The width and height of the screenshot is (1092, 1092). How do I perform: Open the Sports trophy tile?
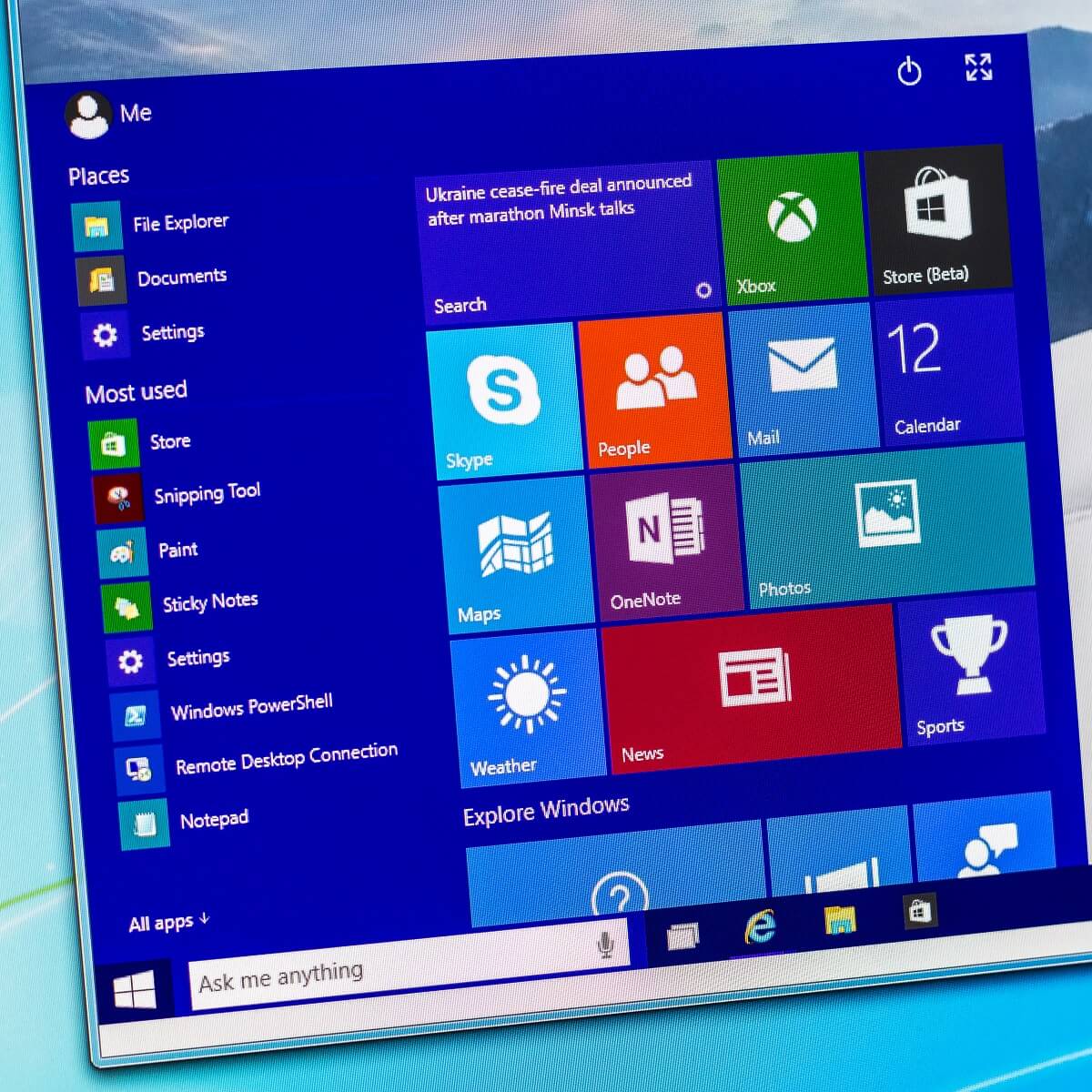(x=970, y=669)
